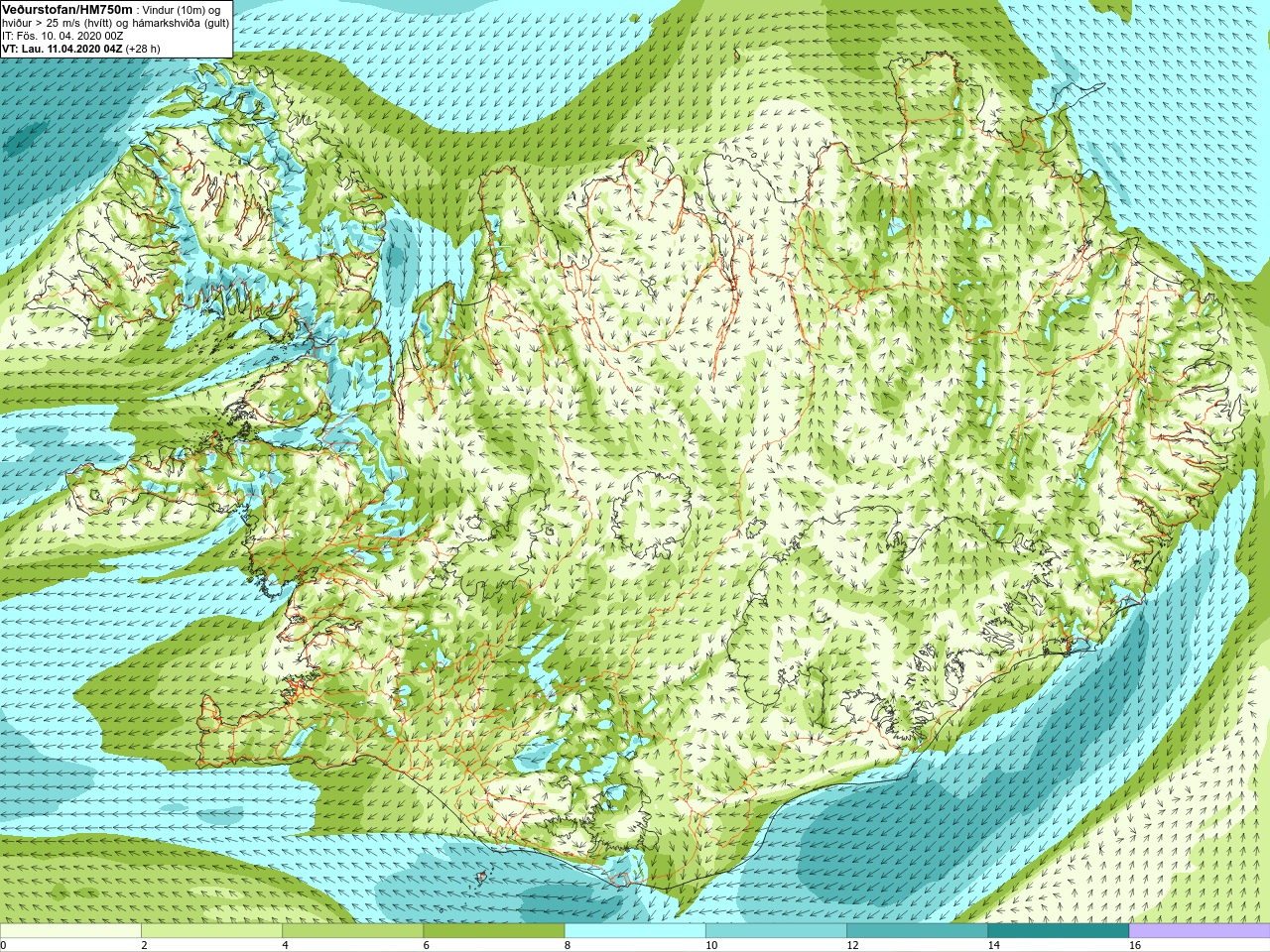Click the legend scale value "8"
This screenshot has width=1270, height=952.
[567, 945]
